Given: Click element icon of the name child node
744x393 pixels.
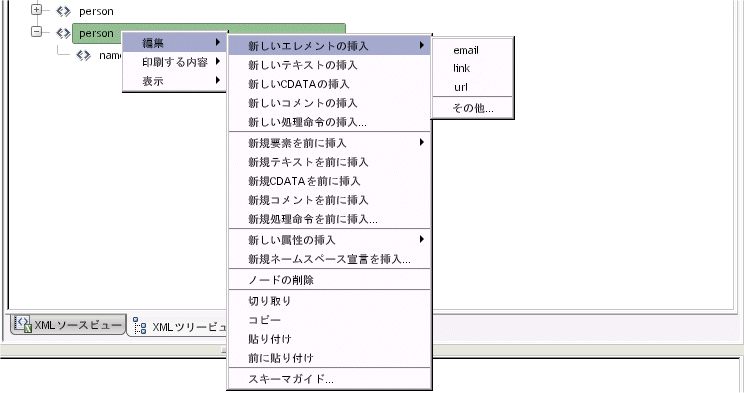Looking at the screenshot, I should pos(84,56).
